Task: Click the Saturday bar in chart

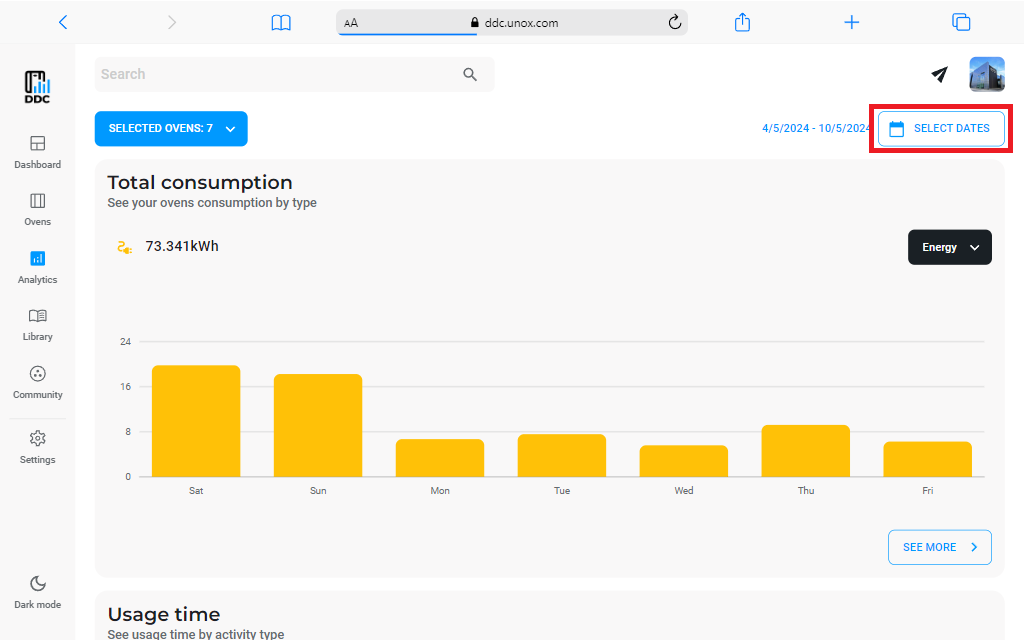Action: tap(196, 421)
